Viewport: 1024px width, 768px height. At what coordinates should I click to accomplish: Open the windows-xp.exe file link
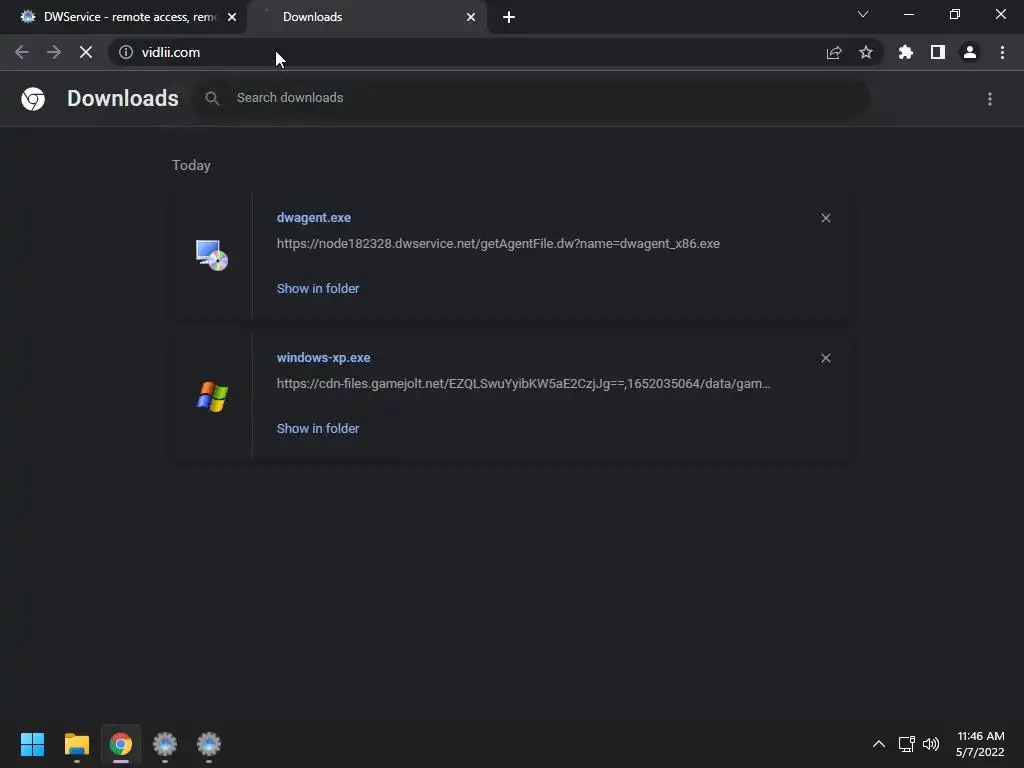pyautogui.click(x=323, y=358)
